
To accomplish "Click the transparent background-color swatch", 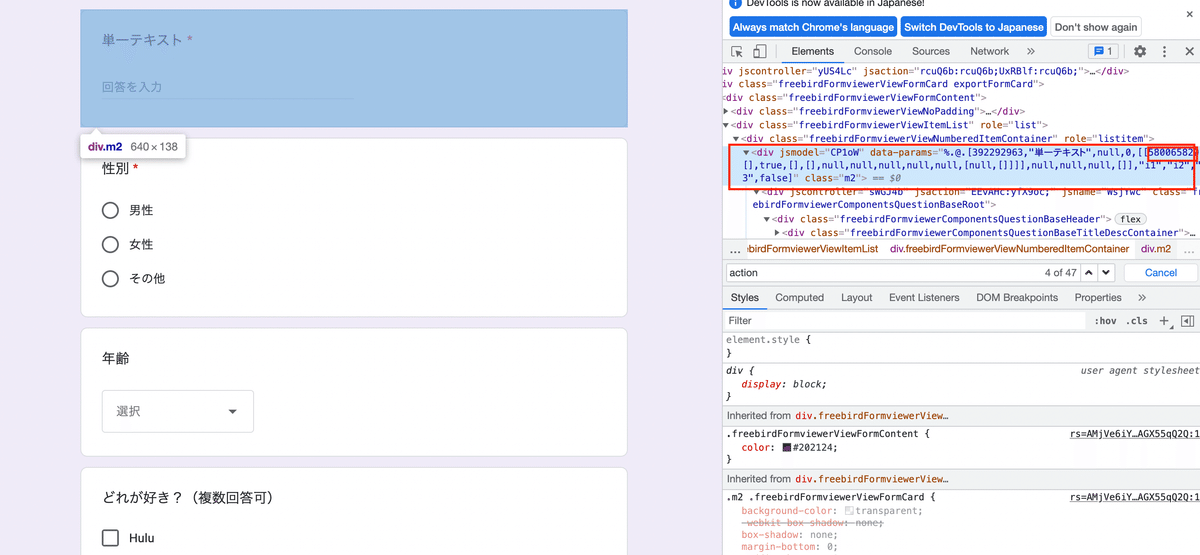I will point(850,510).
